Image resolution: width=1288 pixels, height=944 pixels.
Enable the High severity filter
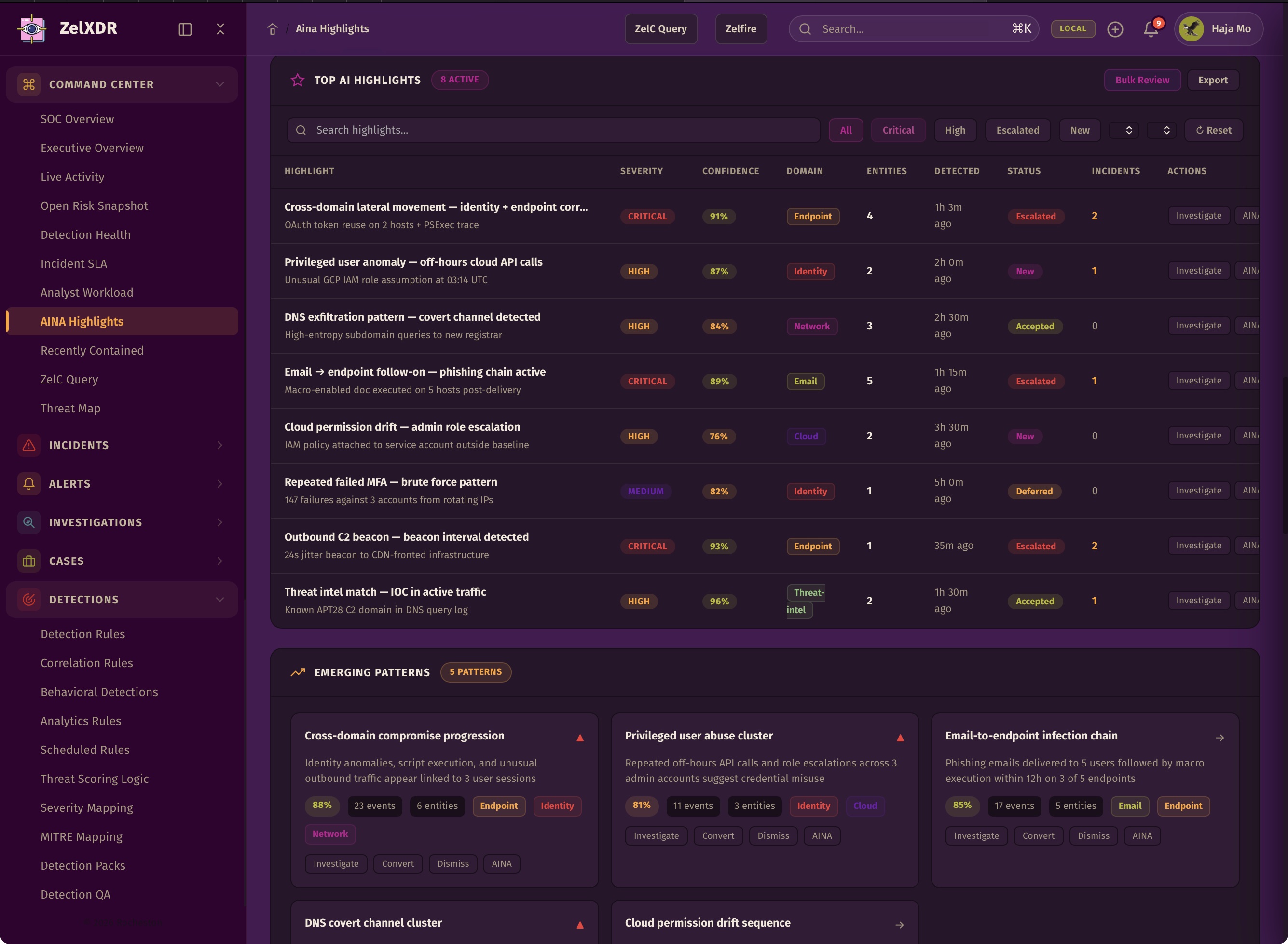pyautogui.click(x=955, y=130)
